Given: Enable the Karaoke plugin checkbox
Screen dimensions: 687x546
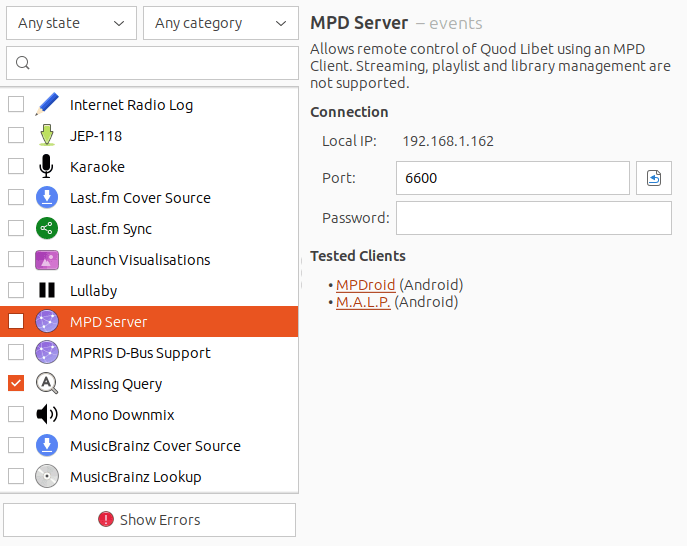Looking at the screenshot, I should tap(16, 167).
